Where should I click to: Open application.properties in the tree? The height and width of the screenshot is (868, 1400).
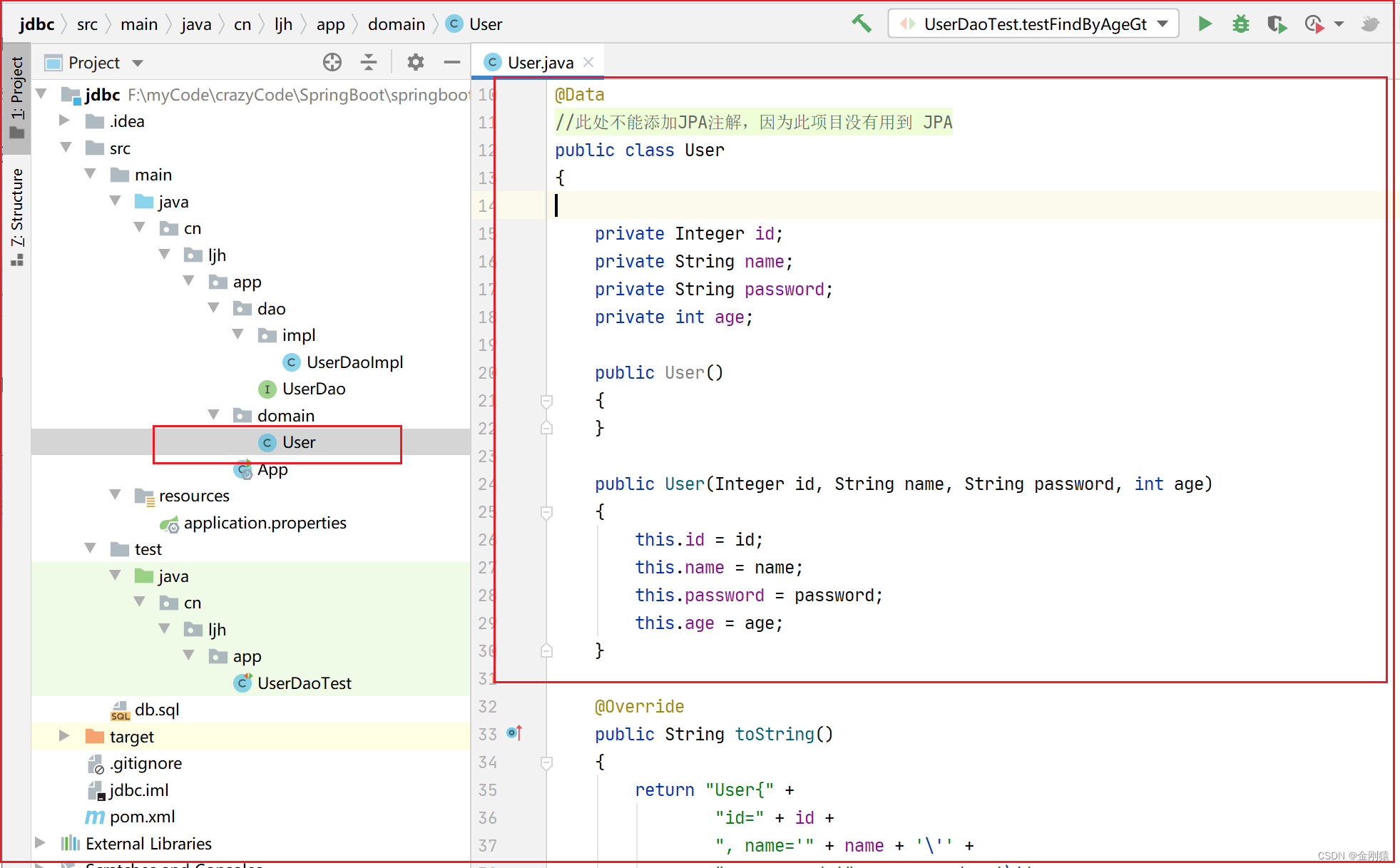(253, 523)
